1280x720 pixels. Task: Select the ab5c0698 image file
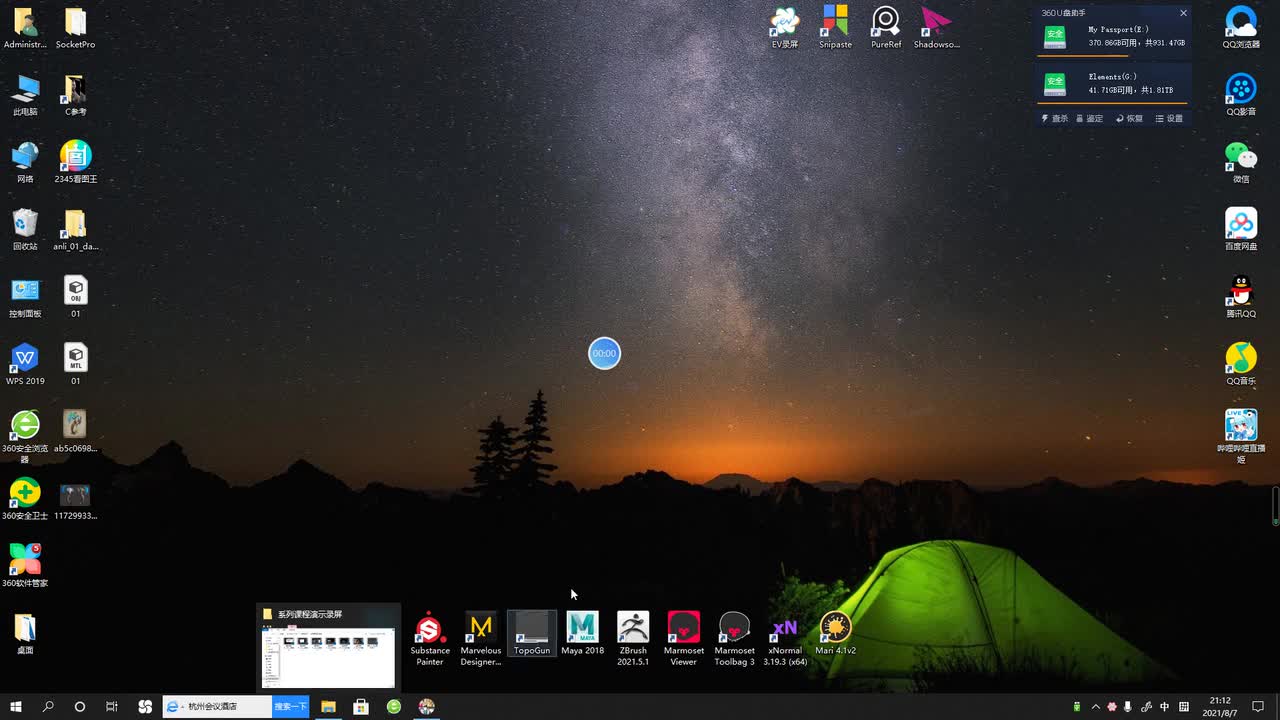76,431
